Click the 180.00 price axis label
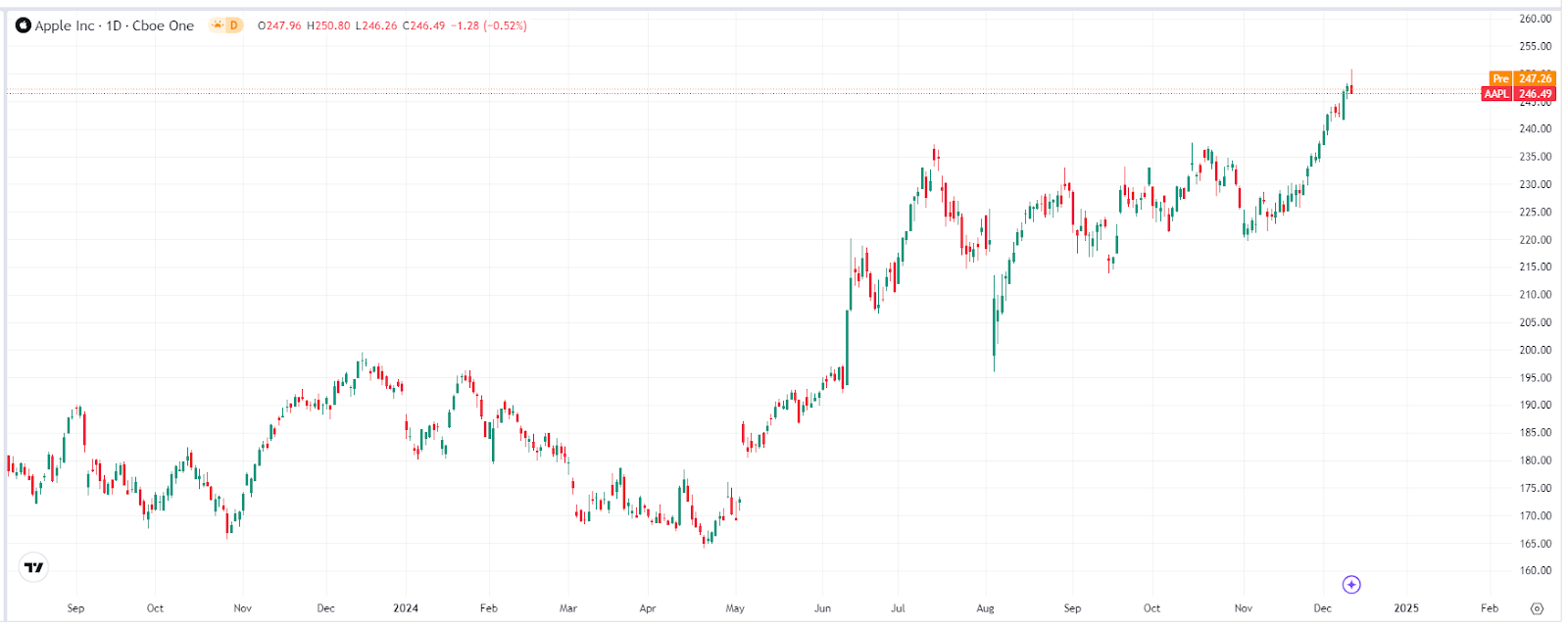This screenshot has height=629, width=1568. pyautogui.click(x=1535, y=460)
